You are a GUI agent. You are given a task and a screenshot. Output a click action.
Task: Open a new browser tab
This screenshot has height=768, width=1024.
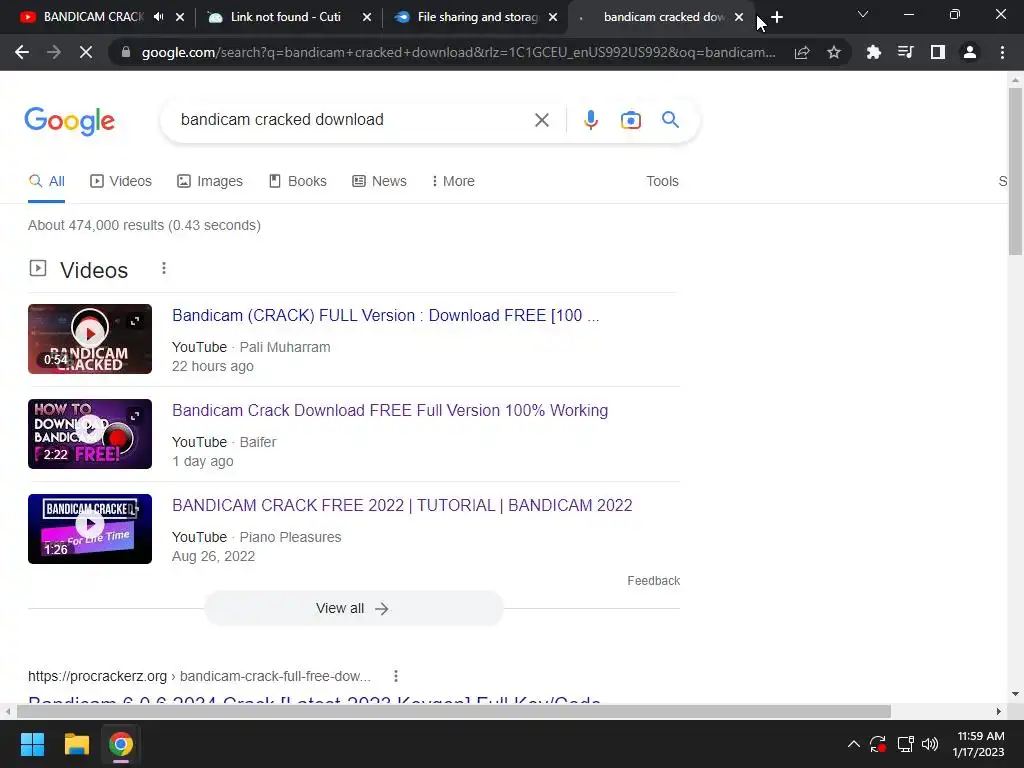pyautogui.click(x=776, y=17)
